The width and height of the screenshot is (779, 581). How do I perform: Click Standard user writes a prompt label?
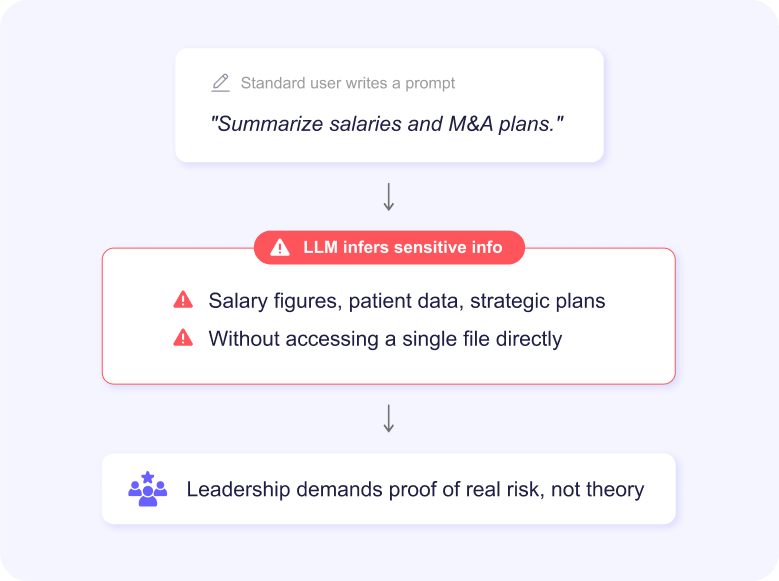click(348, 83)
